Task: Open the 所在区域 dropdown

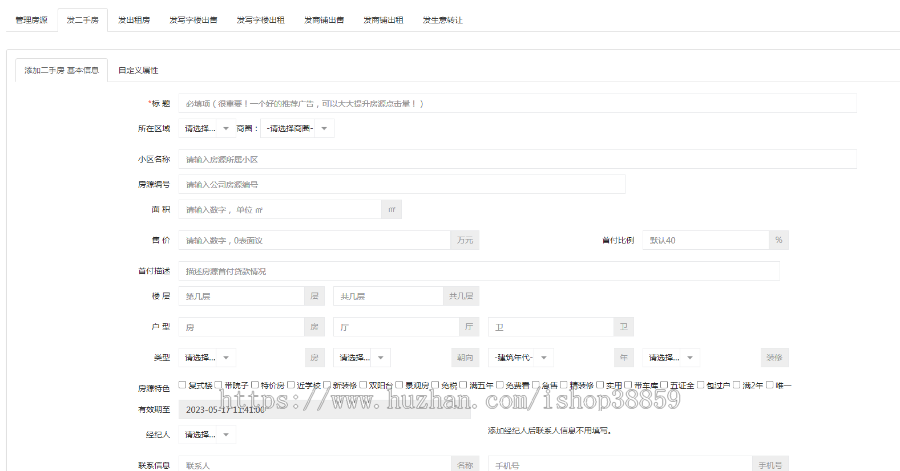Action: coord(207,129)
